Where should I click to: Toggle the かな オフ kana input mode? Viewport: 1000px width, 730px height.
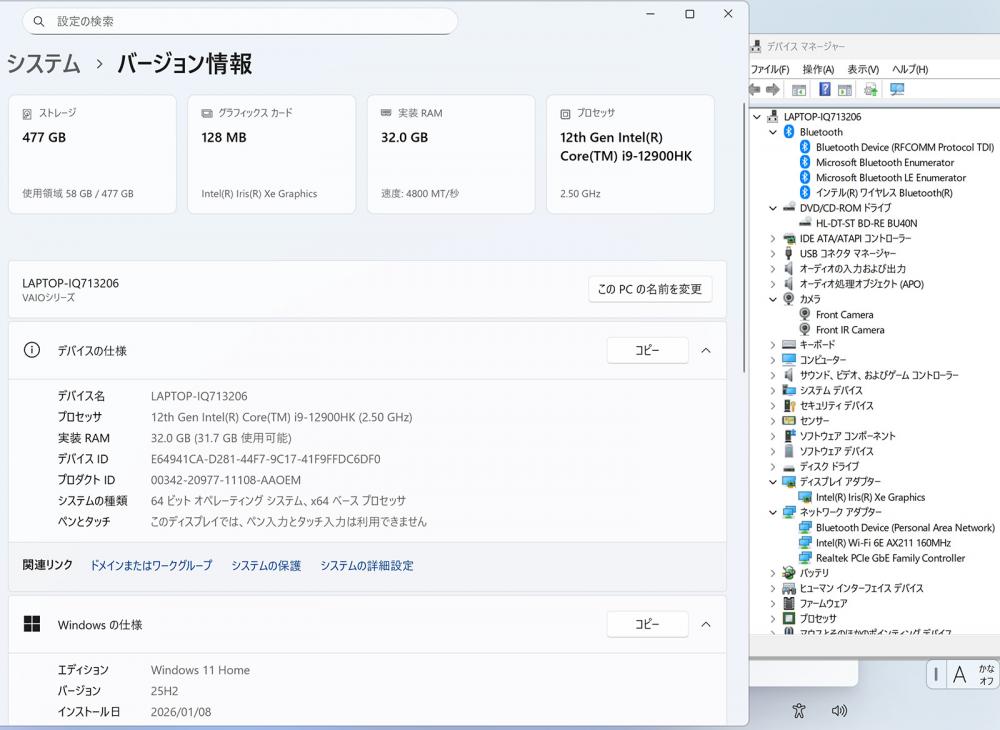click(986, 675)
